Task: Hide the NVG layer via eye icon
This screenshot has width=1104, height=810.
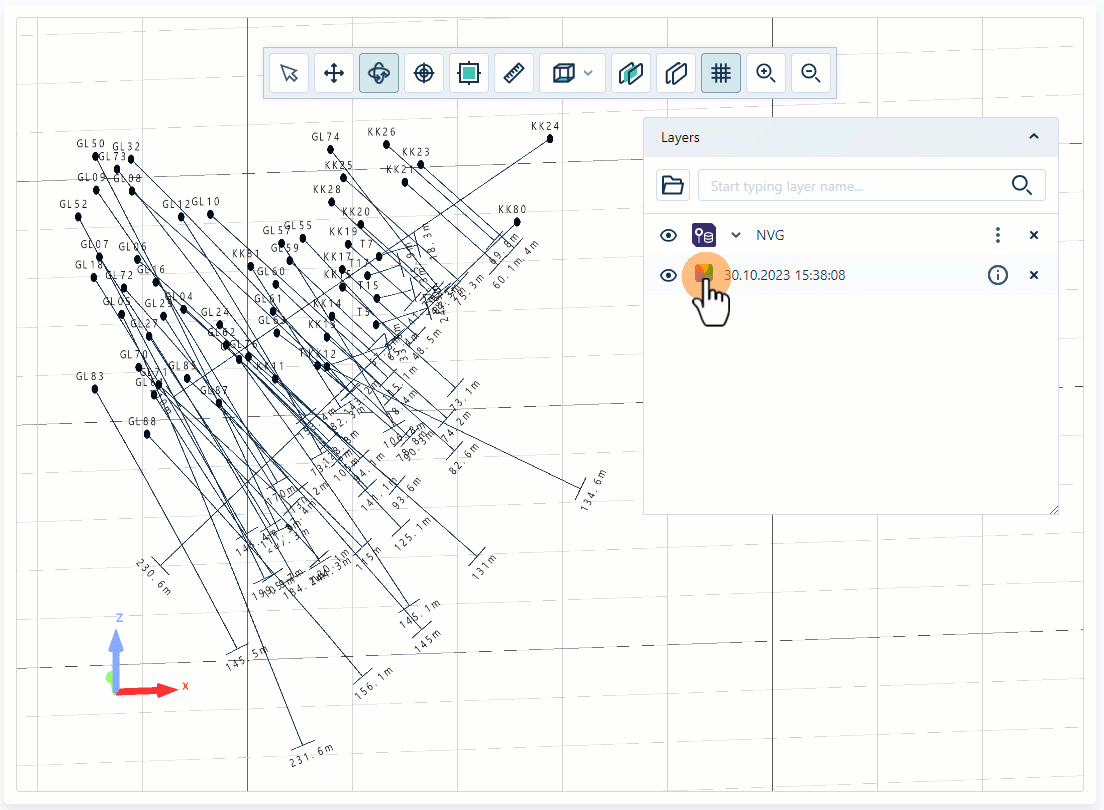Action: coord(668,235)
